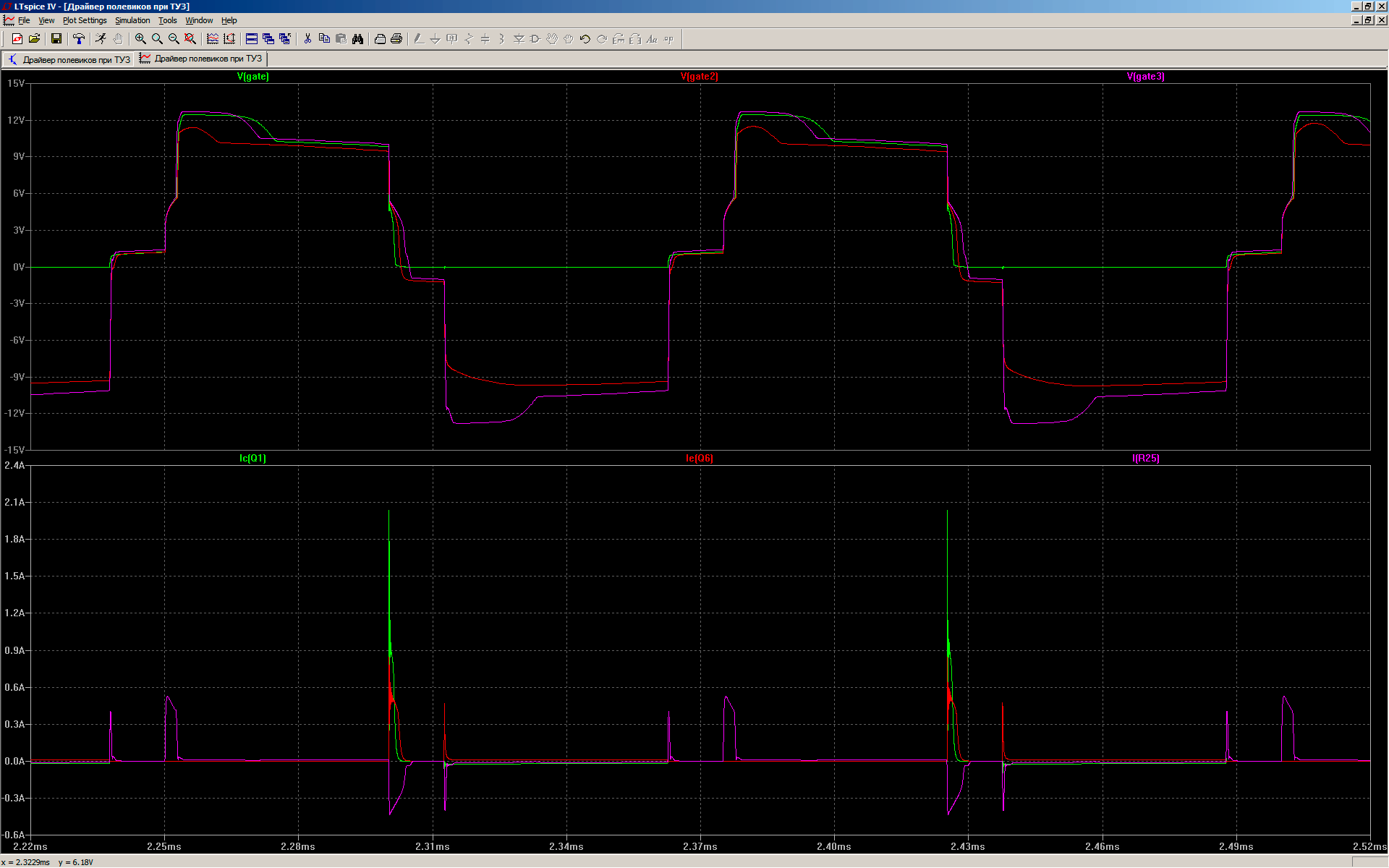Open the Window menu
The width and height of the screenshot is (1389, 868).
pos(199,20)
